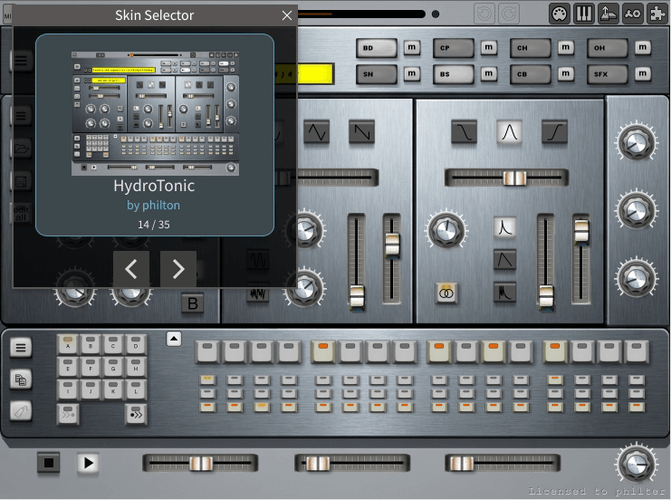
Task: Mute the CP drum channel
Action: 489,48
